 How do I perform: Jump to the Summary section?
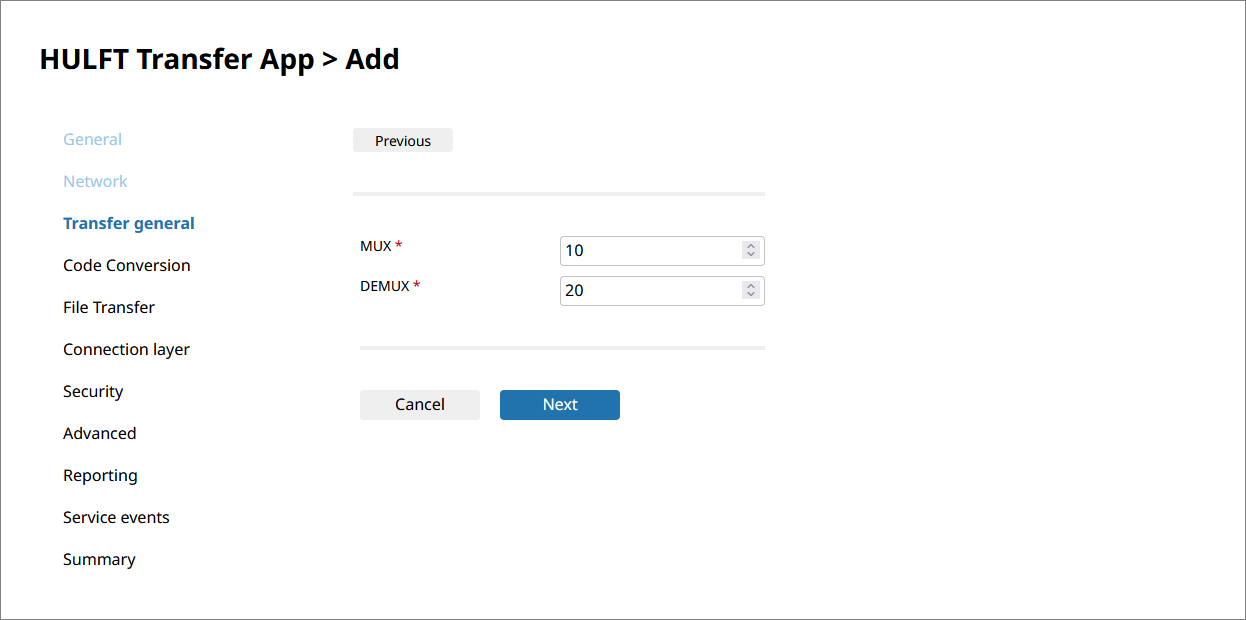(99, 560)
